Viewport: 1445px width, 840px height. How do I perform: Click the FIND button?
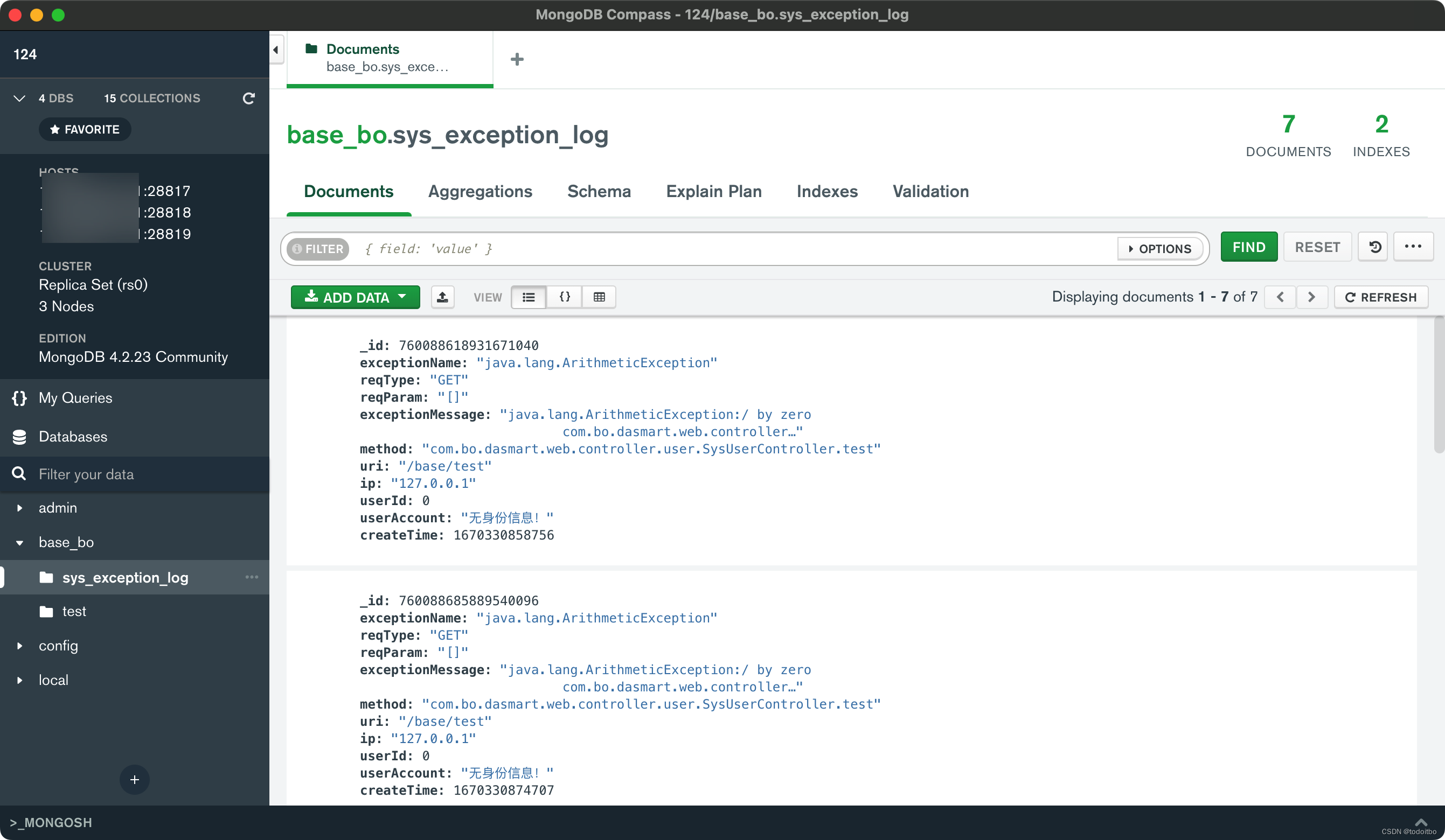tap(1248, 248)
